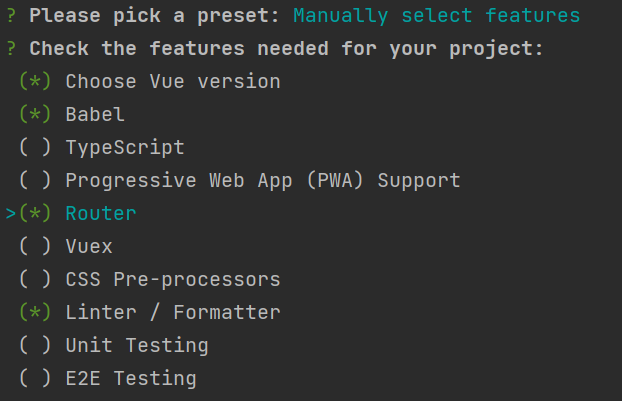Click the 'Check the features needed' prompt
Screen dimensions: 622x401
coord(286,49)
